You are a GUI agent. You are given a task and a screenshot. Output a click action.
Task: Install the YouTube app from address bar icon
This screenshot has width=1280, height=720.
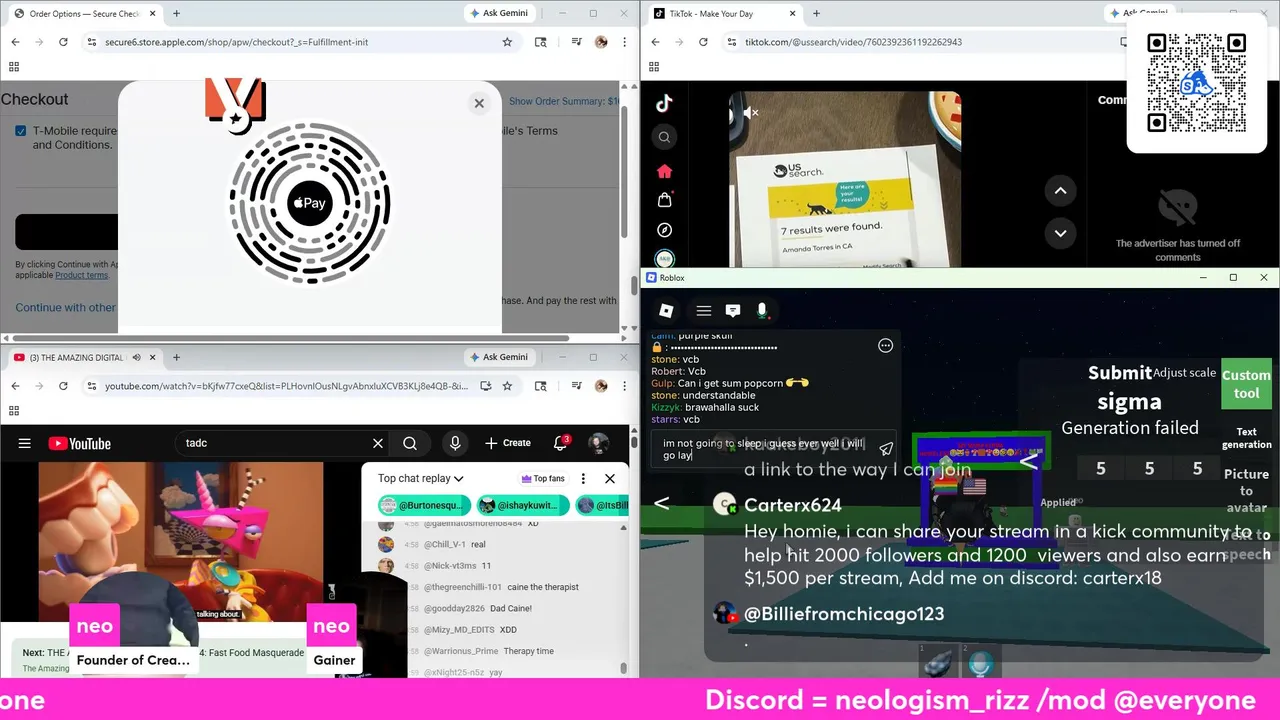point(486,386)
